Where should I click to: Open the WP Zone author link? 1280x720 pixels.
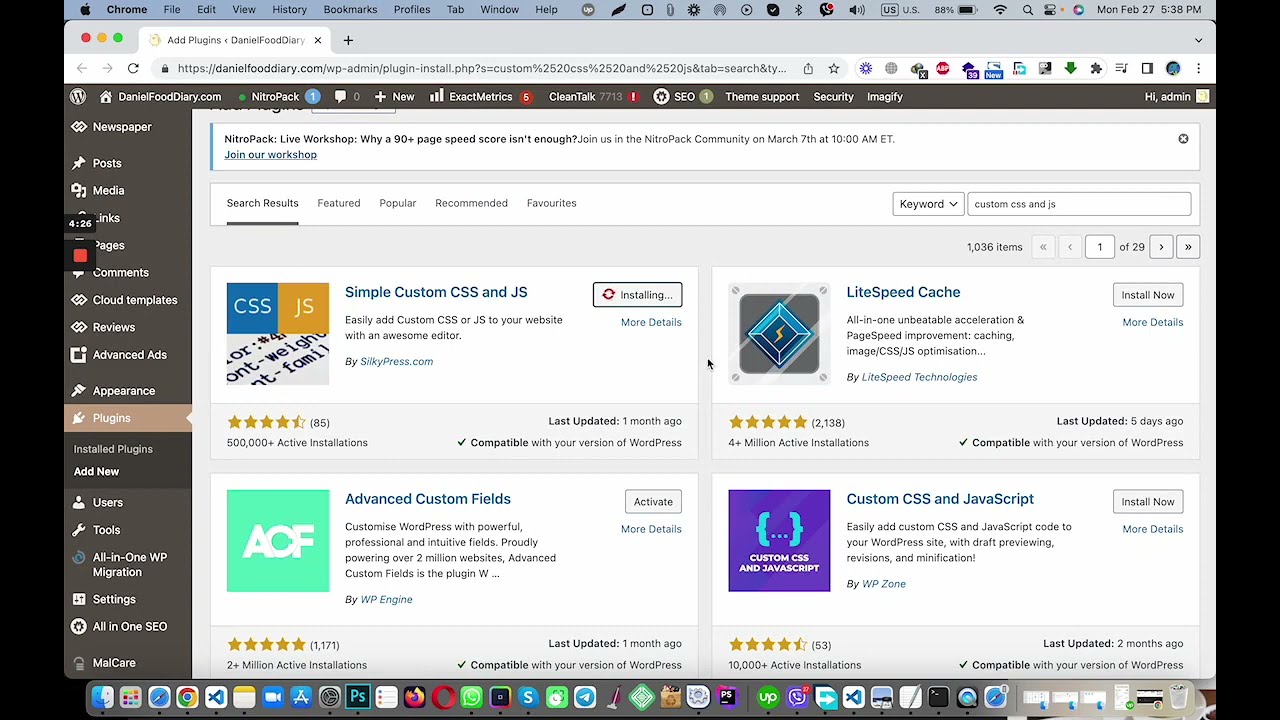click(x=884, y=584)
